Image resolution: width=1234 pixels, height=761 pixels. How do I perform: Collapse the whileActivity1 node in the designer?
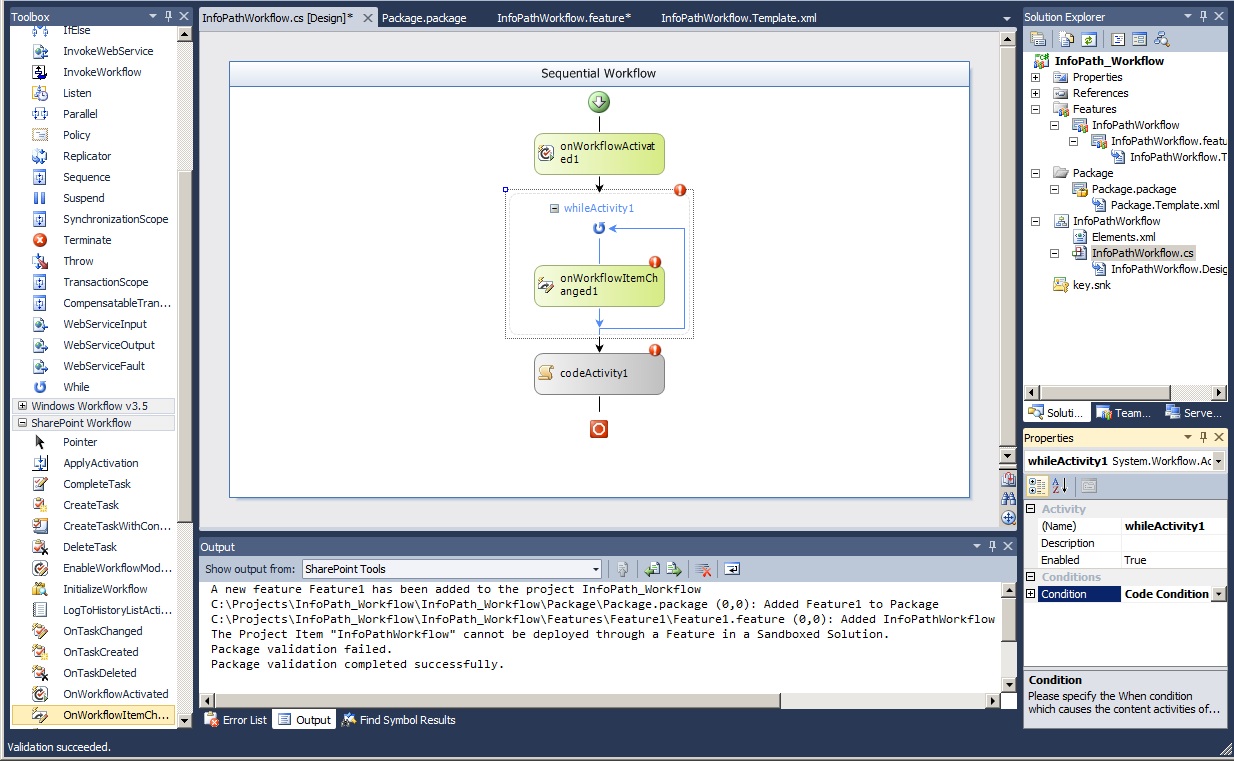click(x=554, y=208)
